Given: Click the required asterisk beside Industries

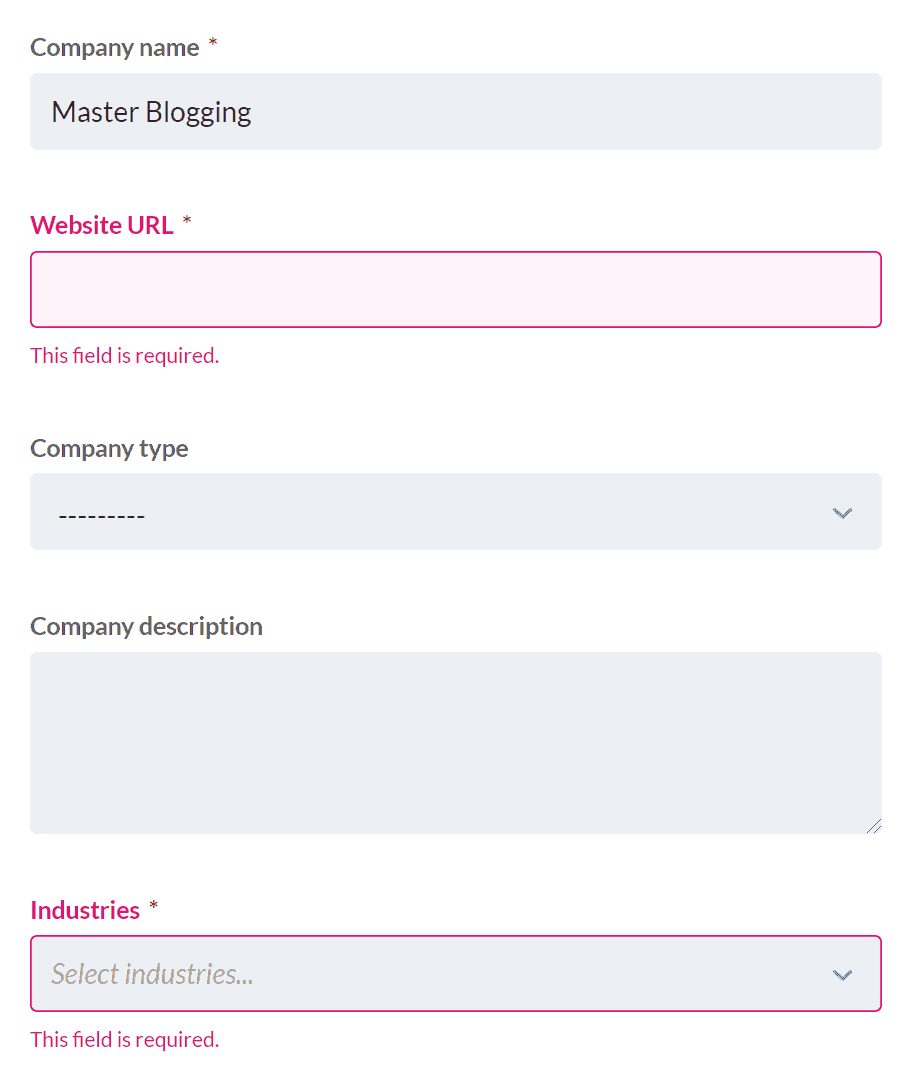Looking at the screenshot, I should 156,905.
